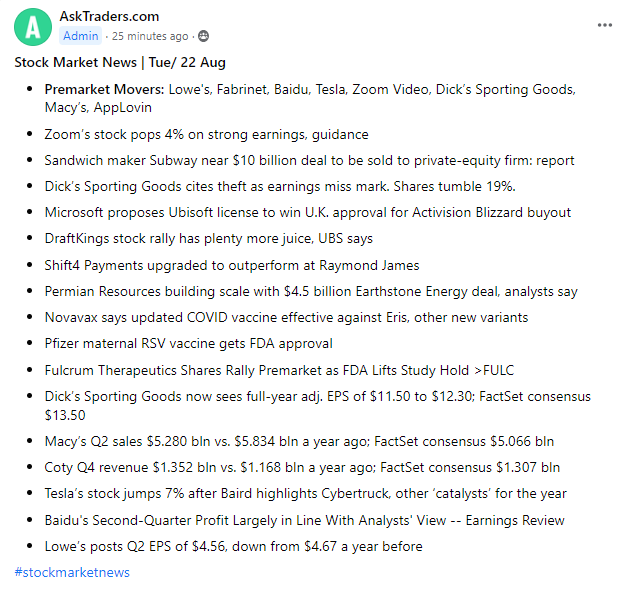
Task: Click the Dick's Sporting Goods theft headline
Action: click(279, 186)
